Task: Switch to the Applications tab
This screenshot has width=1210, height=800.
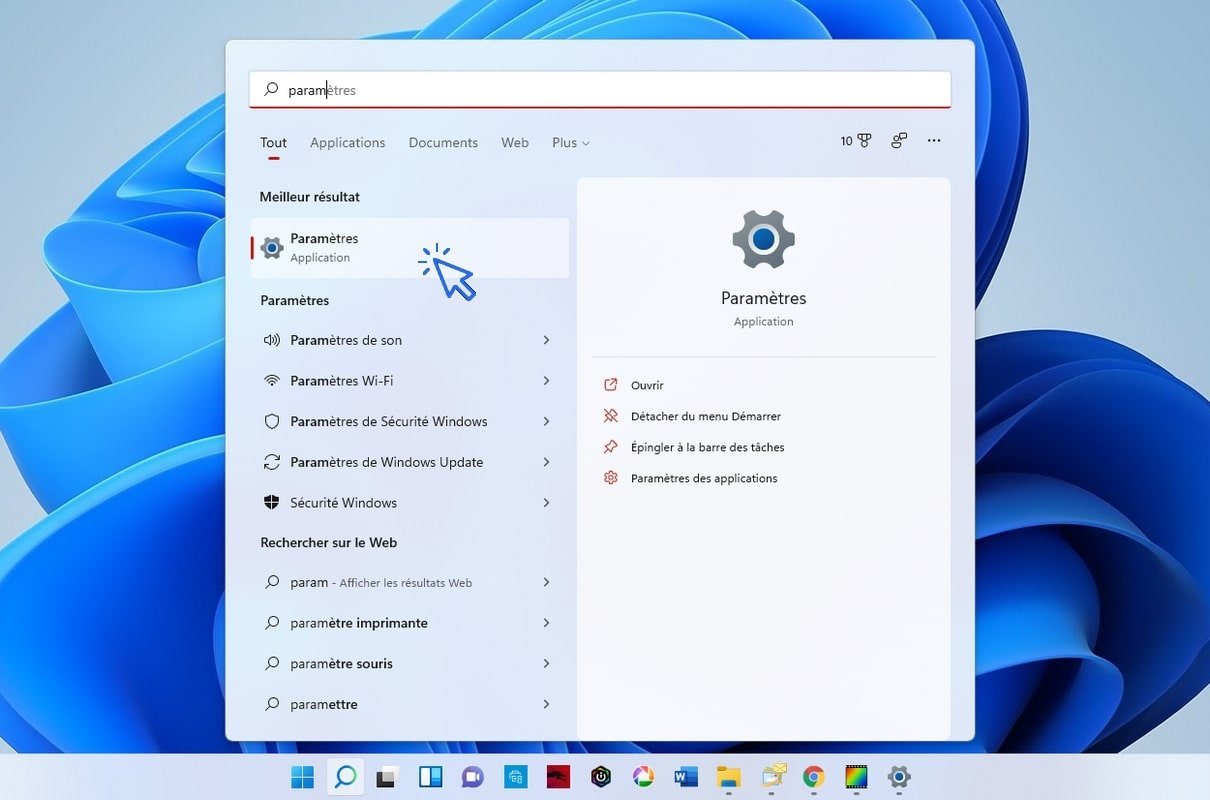Action: click(347, 142)
